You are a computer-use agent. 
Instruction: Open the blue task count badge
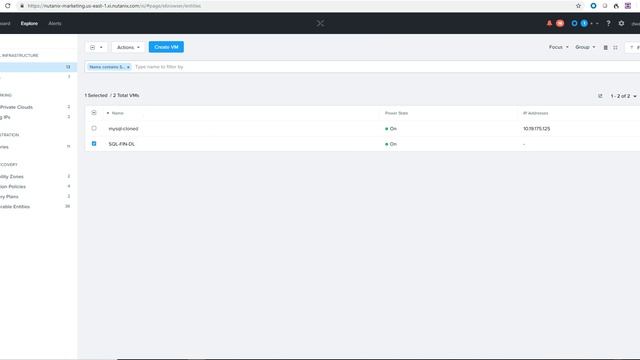(x=584, y=23)
